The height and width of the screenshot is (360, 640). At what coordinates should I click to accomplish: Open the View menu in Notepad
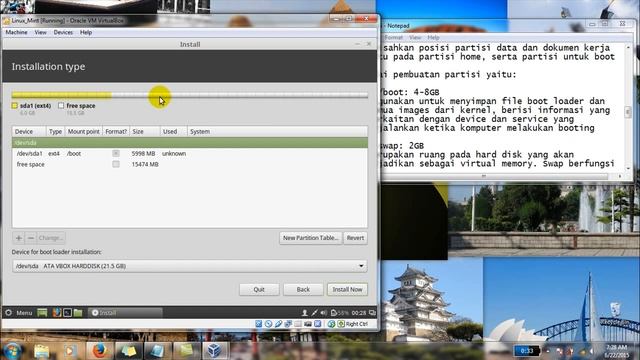coord(415,37)
